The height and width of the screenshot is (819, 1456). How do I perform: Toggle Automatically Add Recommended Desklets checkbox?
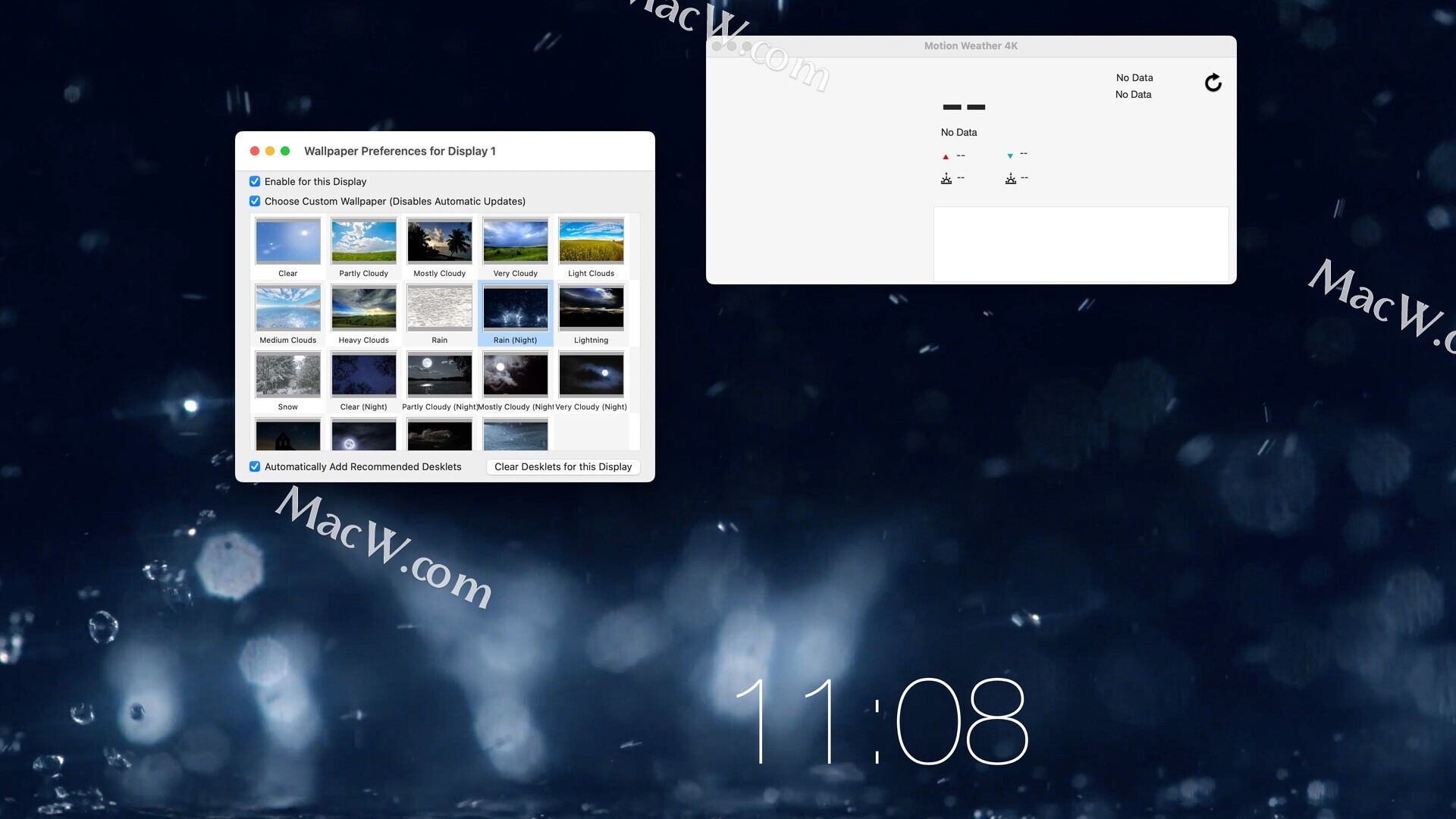tap(255, 466)
